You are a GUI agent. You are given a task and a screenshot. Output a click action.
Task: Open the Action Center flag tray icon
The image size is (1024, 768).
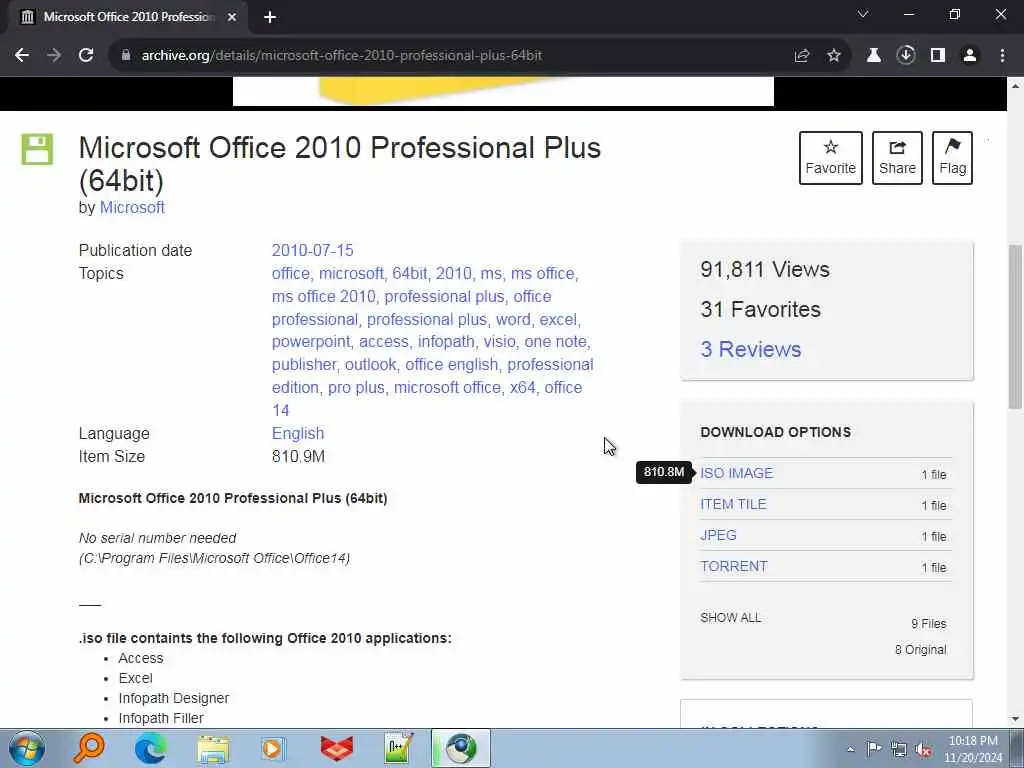[873, 748]
